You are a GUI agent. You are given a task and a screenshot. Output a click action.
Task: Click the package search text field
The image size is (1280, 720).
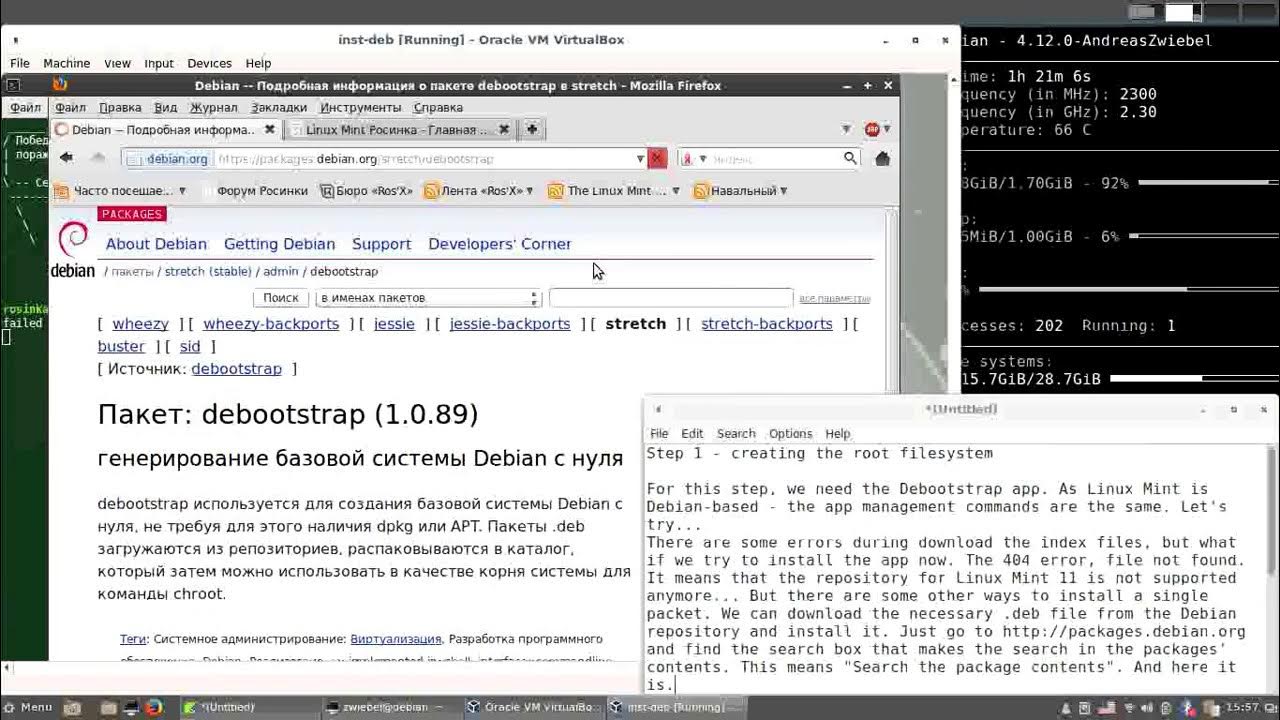pos(670,298)
